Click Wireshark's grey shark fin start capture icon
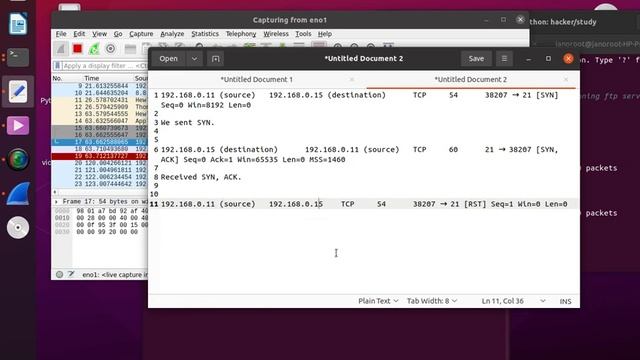 tap(61, 49)
